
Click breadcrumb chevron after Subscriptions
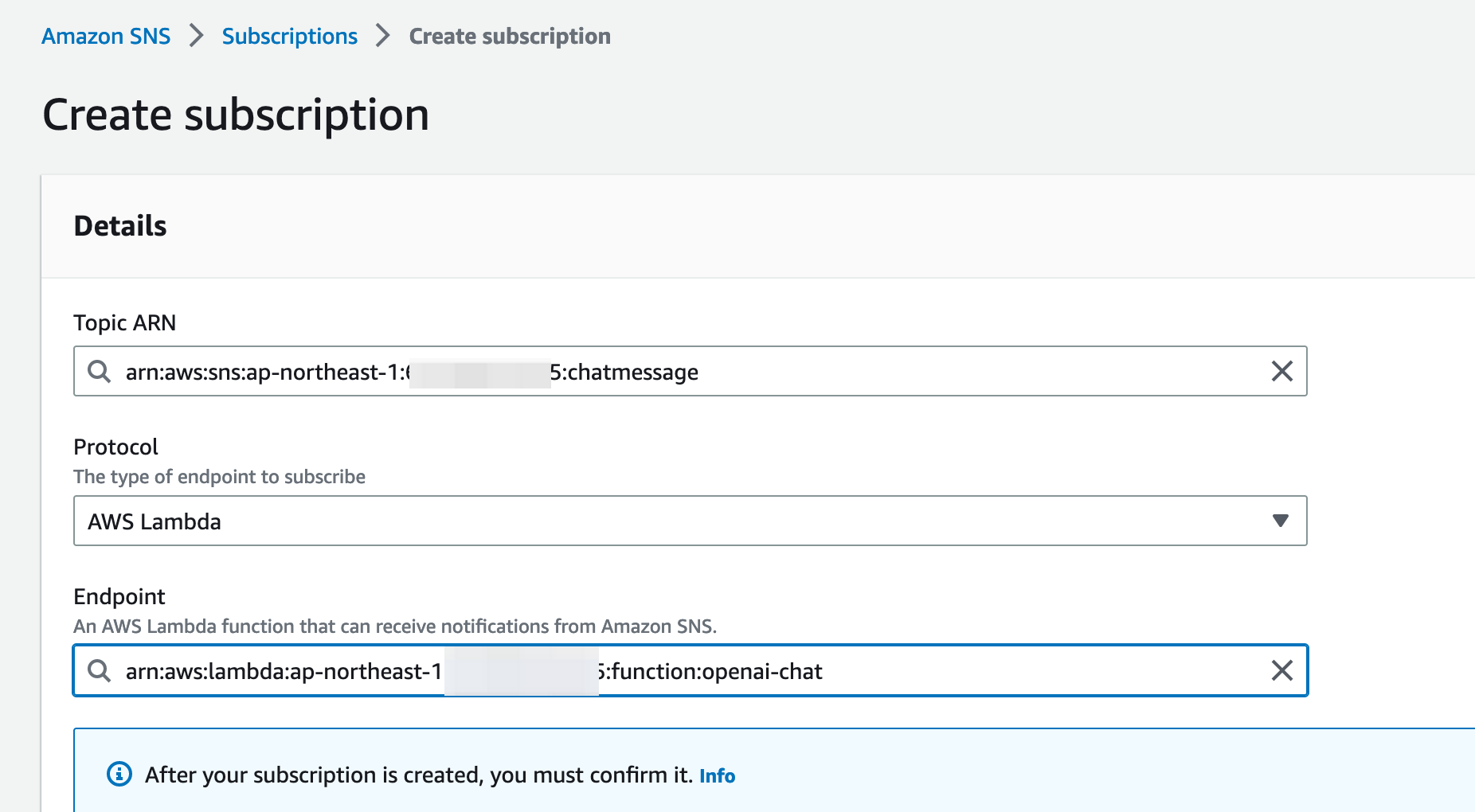tap(383, 36)
